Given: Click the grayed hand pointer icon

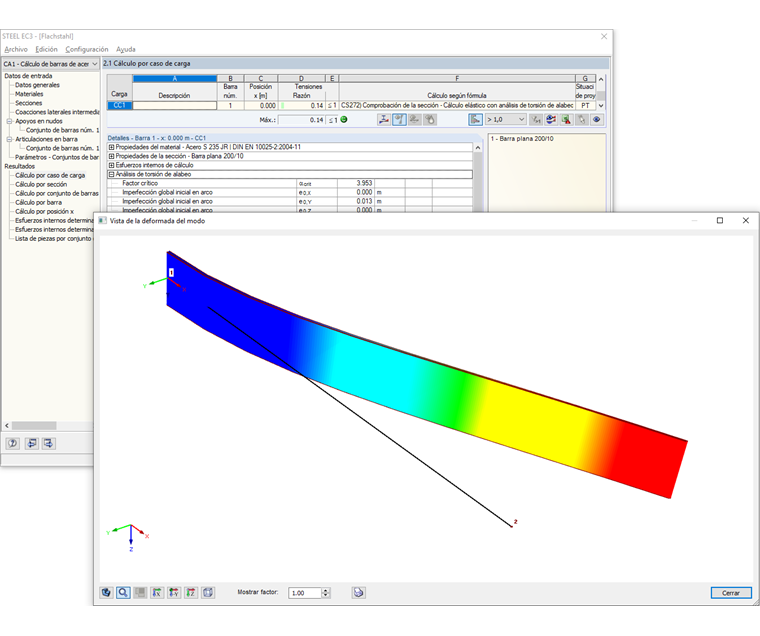Looking at the screenshot, I should 430,119.
